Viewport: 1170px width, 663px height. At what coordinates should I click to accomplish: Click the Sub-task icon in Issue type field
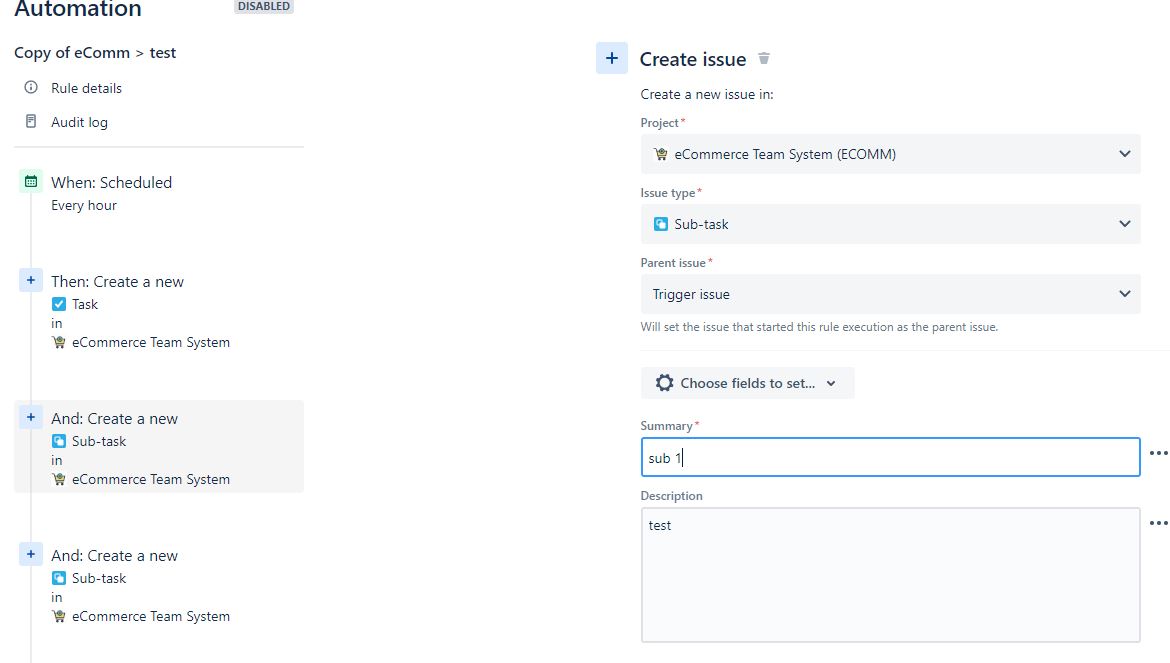[x=660, y=224]
